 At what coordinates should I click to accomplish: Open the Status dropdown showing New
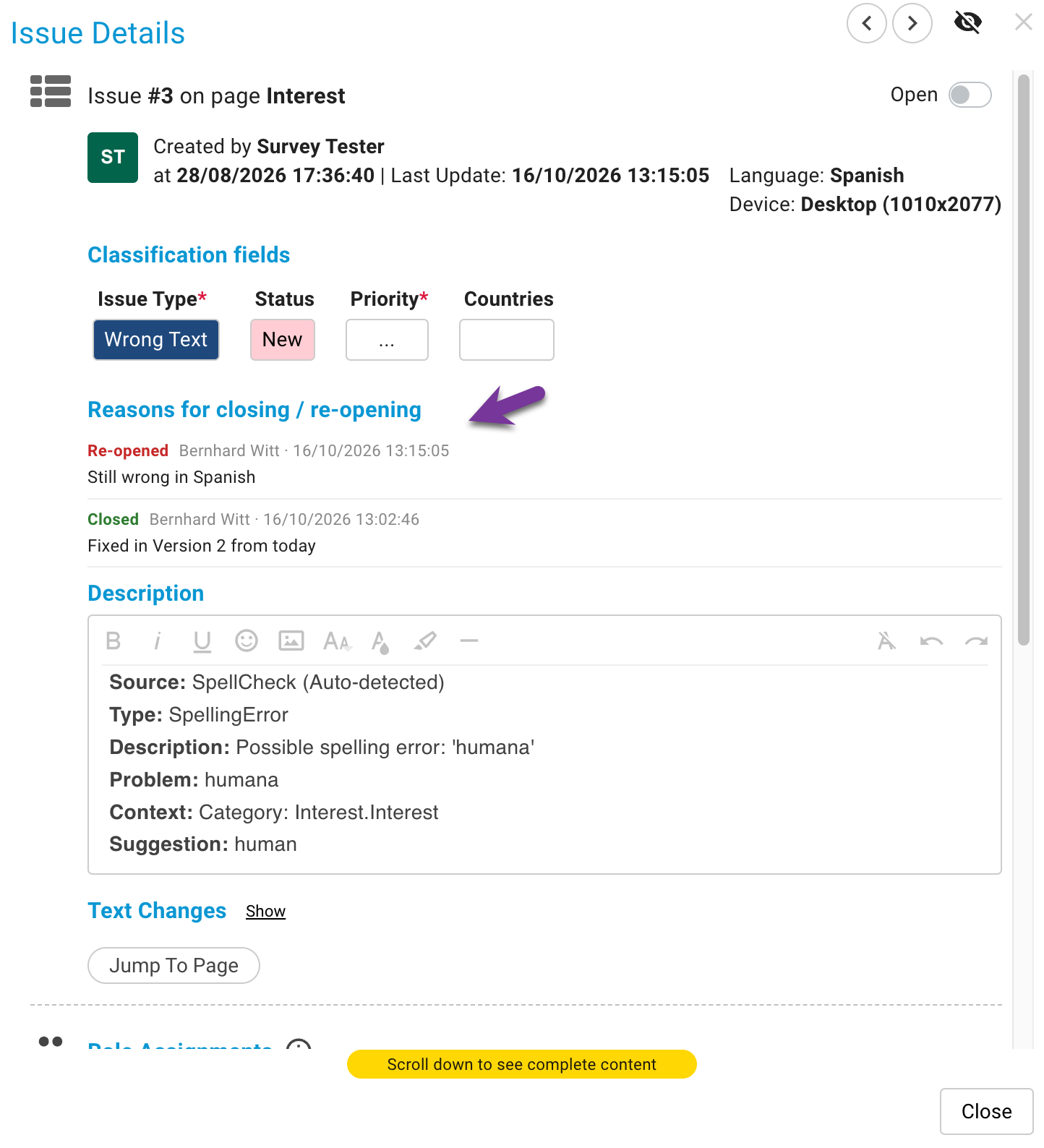[x=283, y=340]
